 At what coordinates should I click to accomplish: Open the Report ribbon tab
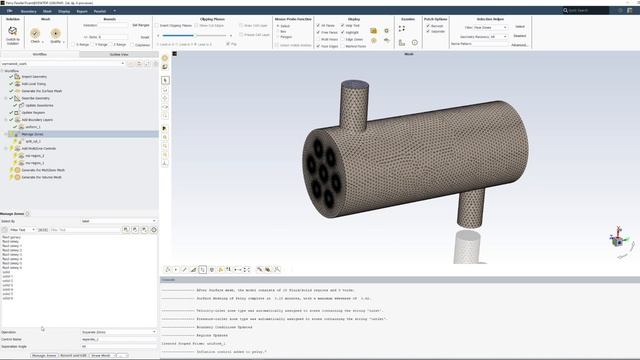pos(82,11)
